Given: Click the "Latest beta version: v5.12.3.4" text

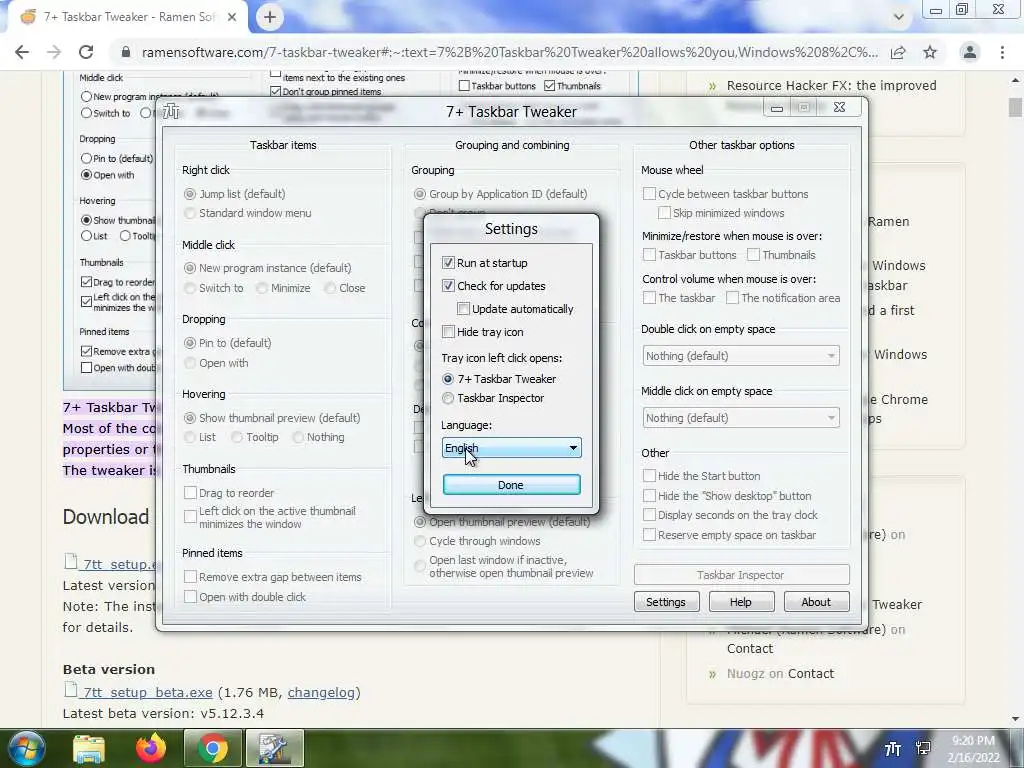Looking at the screenshot, I should 163,713.
